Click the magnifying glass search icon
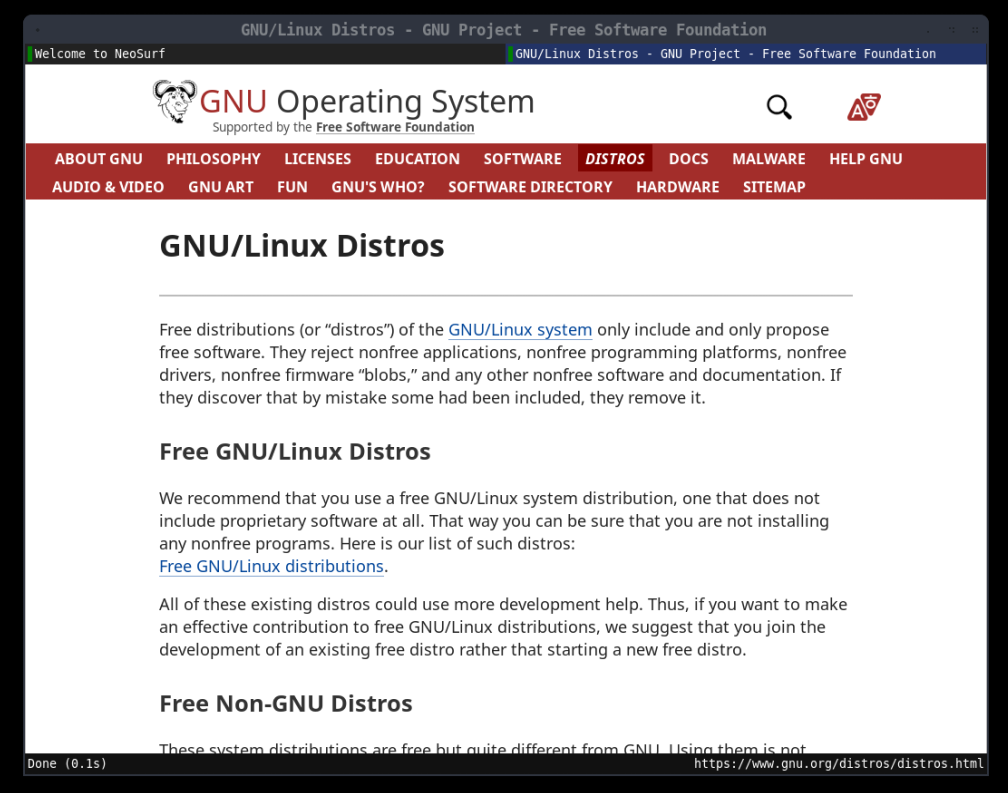 coord(778,107)
